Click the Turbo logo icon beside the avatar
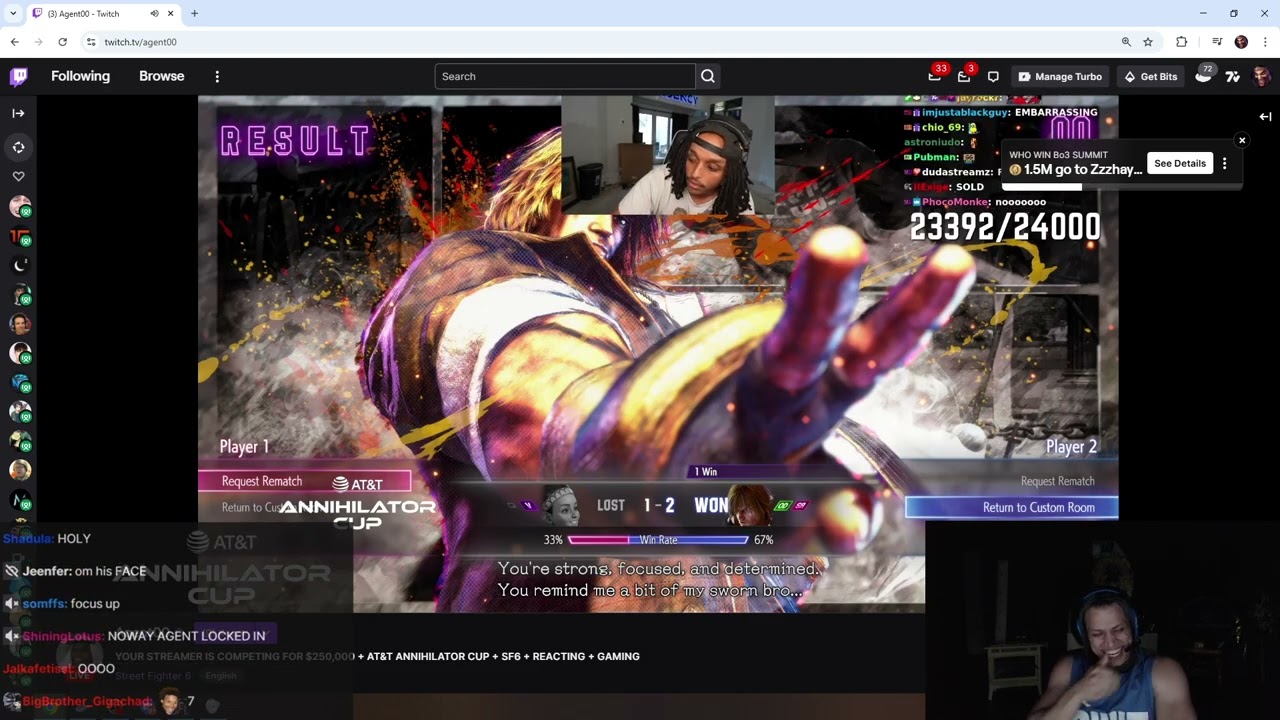This screenshot has height=720, width=1280. click(x=1232, y=76)
